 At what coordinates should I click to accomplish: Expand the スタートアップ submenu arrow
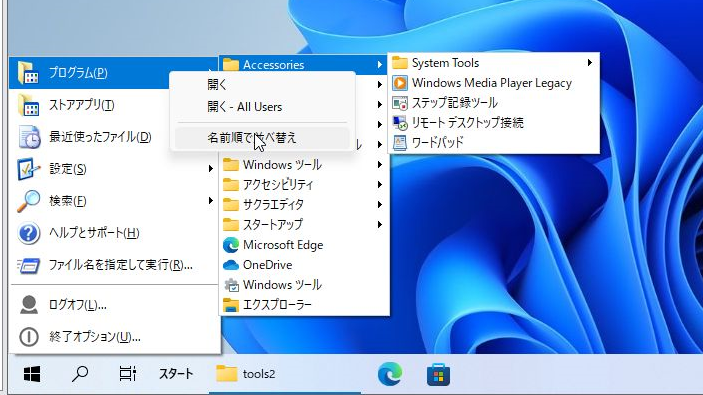point(380,225)
